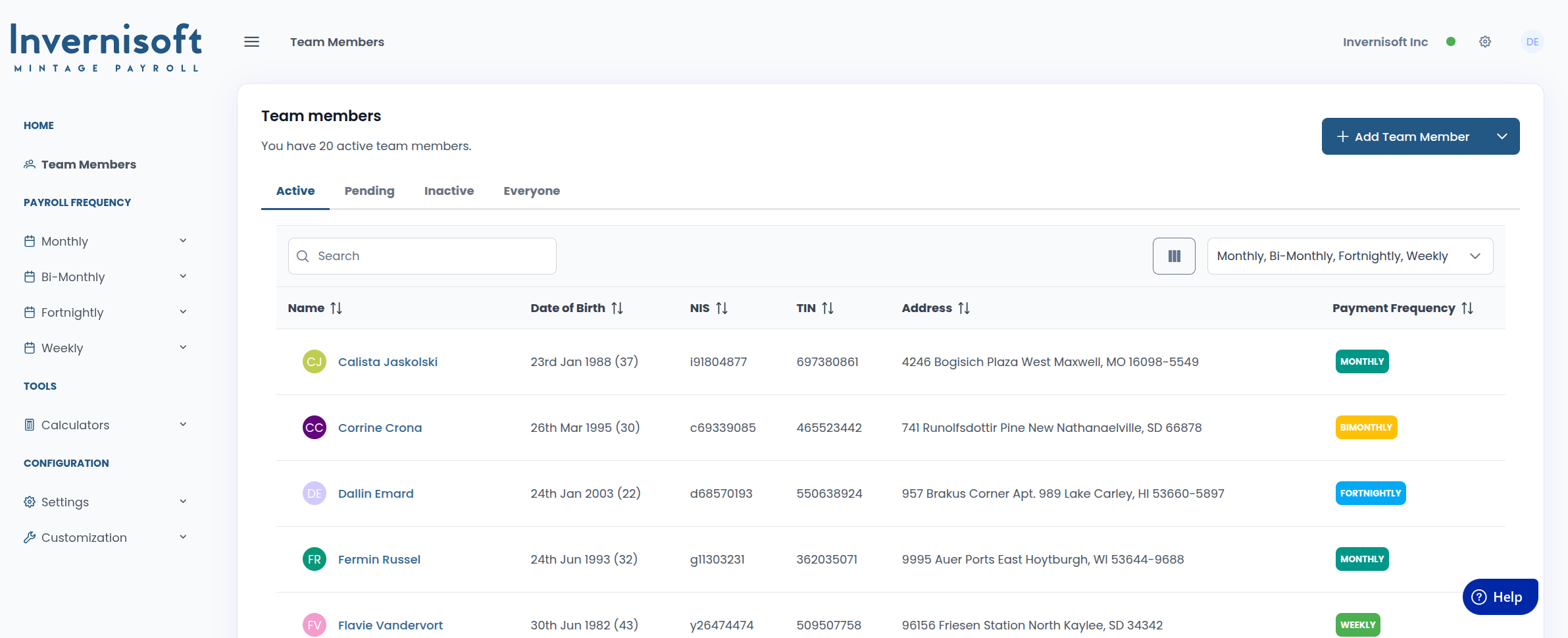Click the Help button
The height and width of the screenshot is (638, 1568).
coord(1500,597)
